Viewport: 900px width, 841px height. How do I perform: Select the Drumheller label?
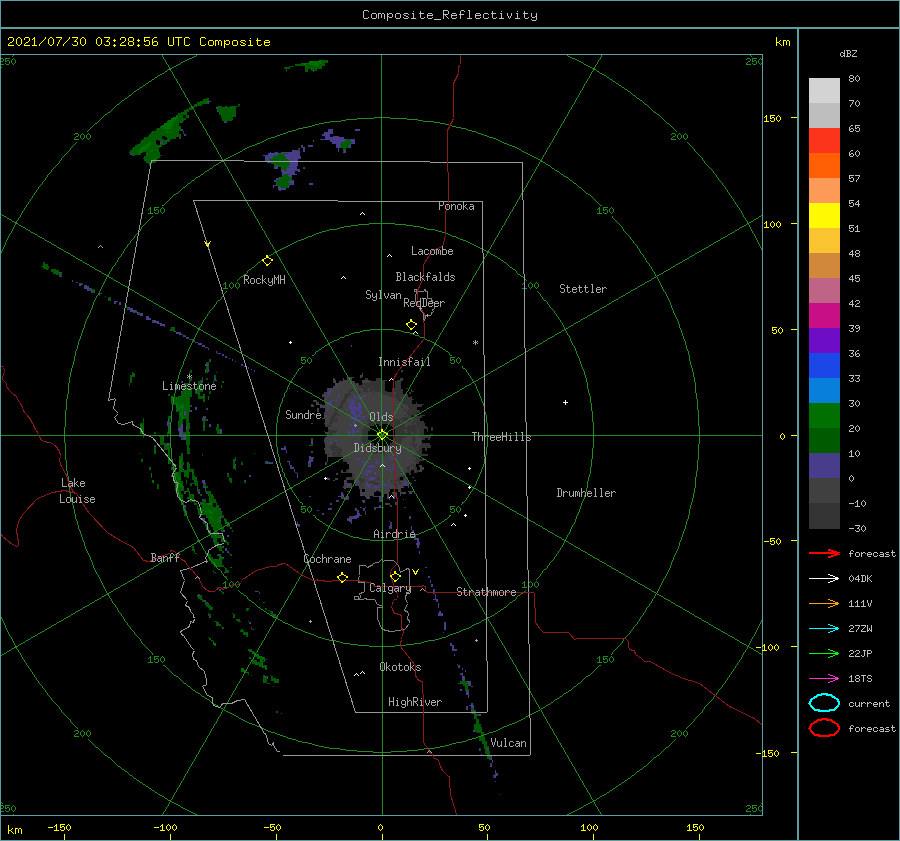[586, 493]
